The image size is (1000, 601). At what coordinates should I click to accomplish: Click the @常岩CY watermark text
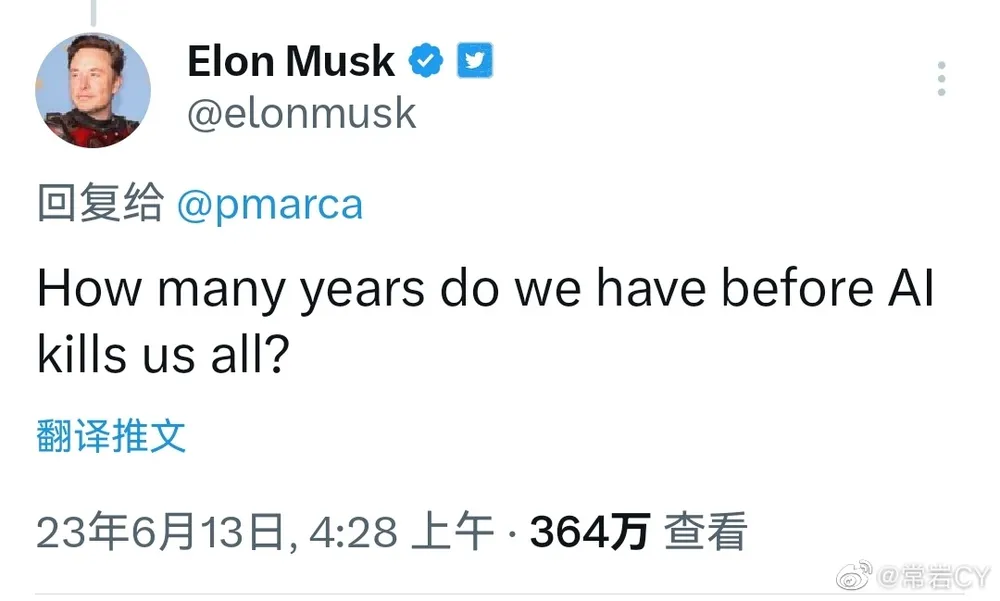point(933,577)
